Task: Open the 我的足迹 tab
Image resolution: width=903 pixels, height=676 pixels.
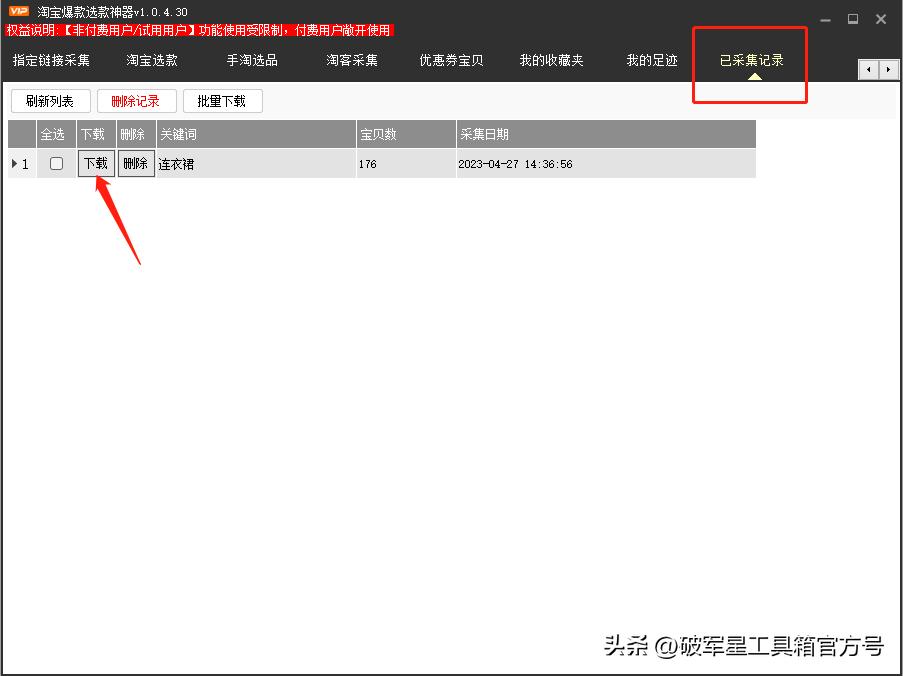Action: 651,60
